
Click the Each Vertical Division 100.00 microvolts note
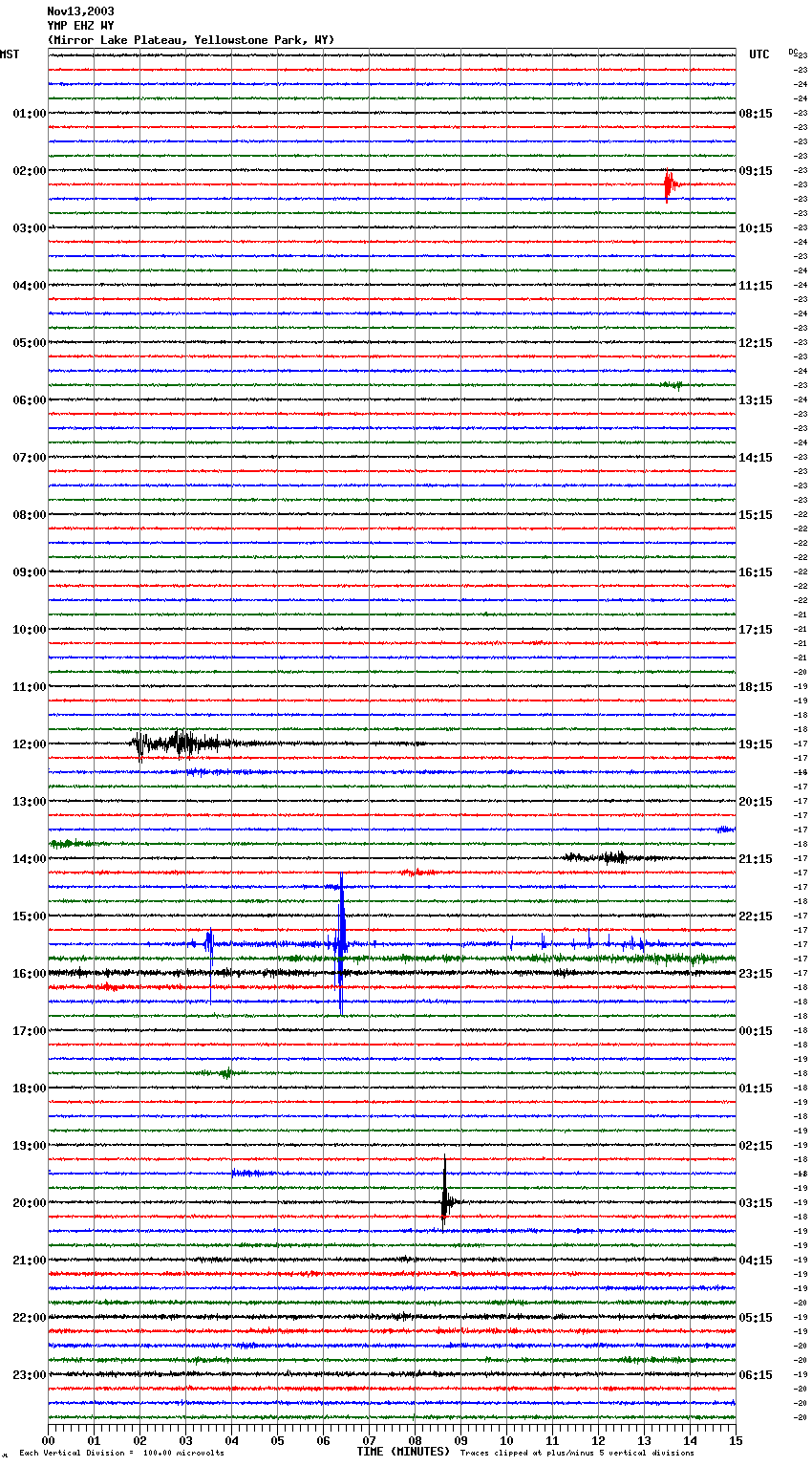(x=121, y=1454)
